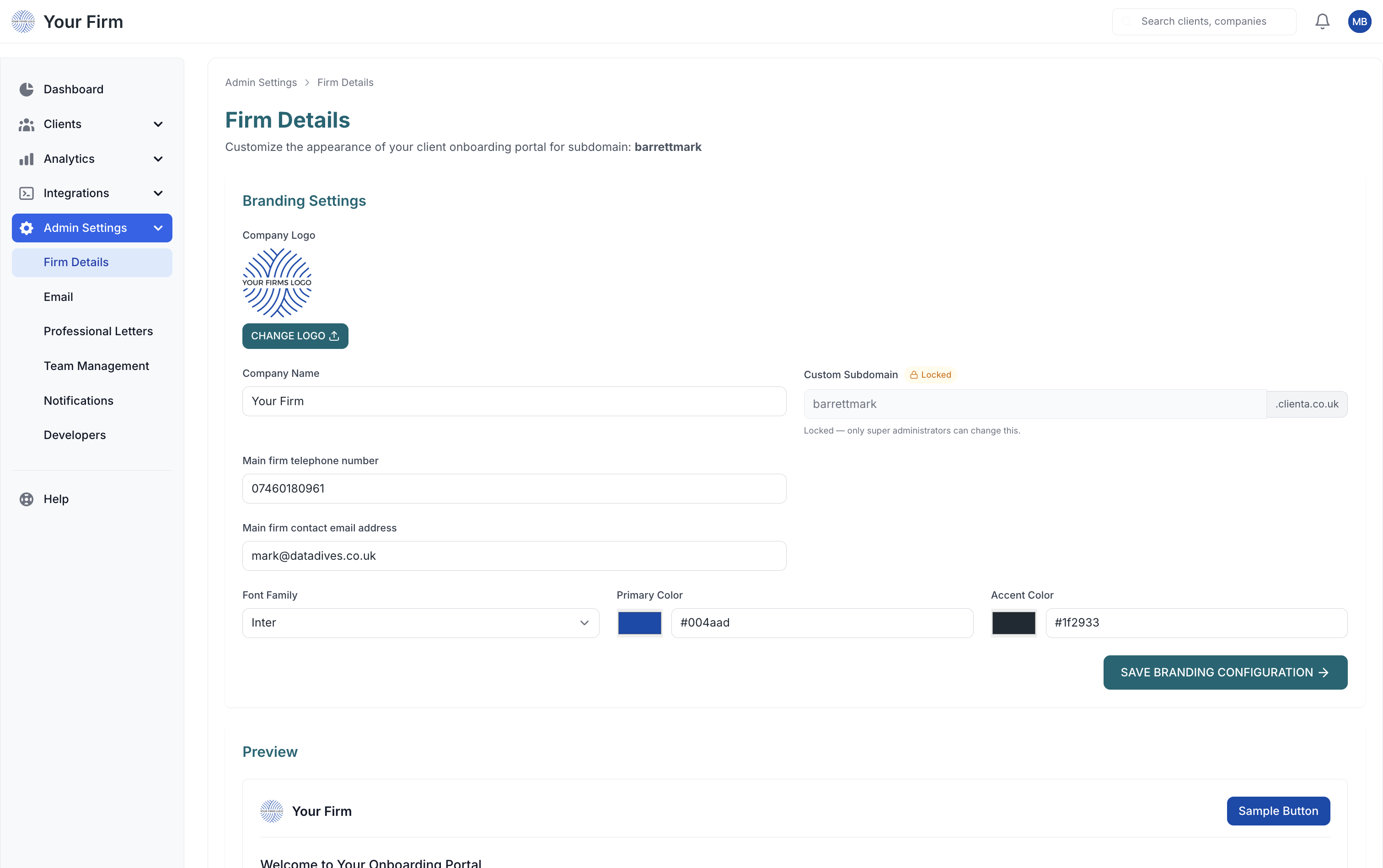Open the Developers settings page

pyautogui.click(x=75, y=435)
